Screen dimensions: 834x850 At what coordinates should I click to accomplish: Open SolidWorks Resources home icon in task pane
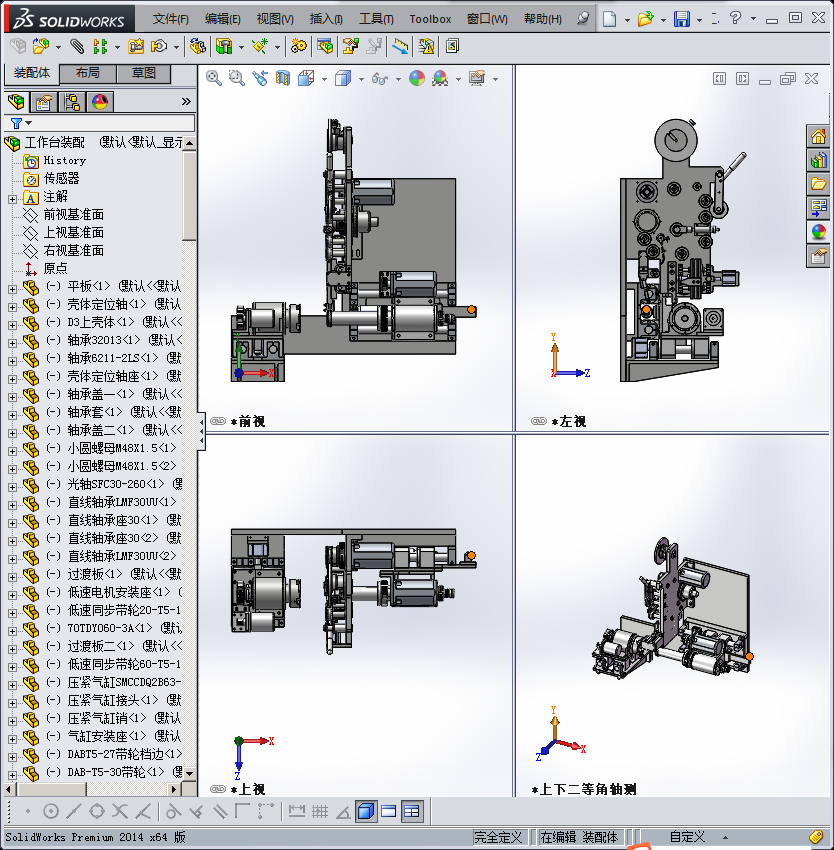(x=819, y=137)
